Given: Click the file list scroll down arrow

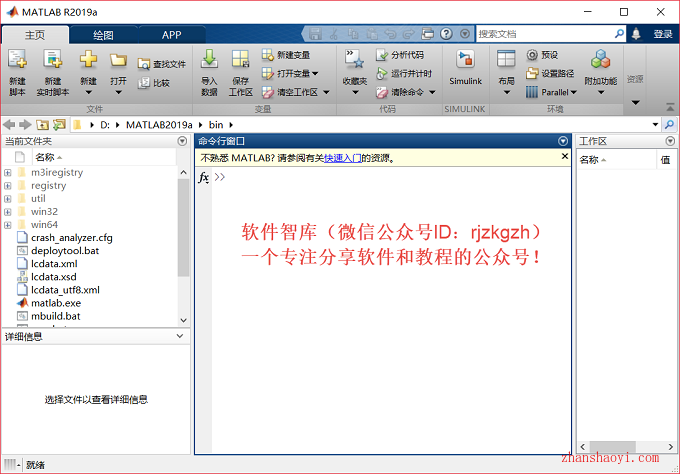Looking at the screenshot, I should tap(183, 320).
